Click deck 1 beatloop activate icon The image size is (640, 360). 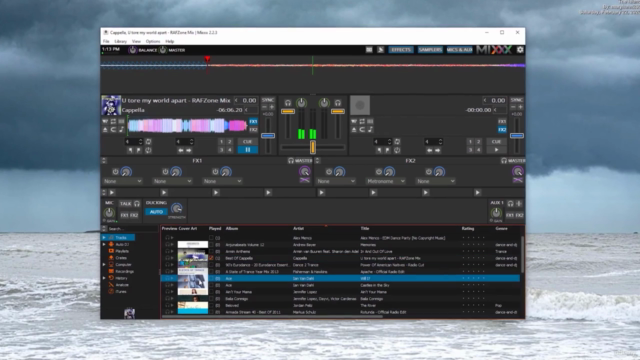(148, 142)
